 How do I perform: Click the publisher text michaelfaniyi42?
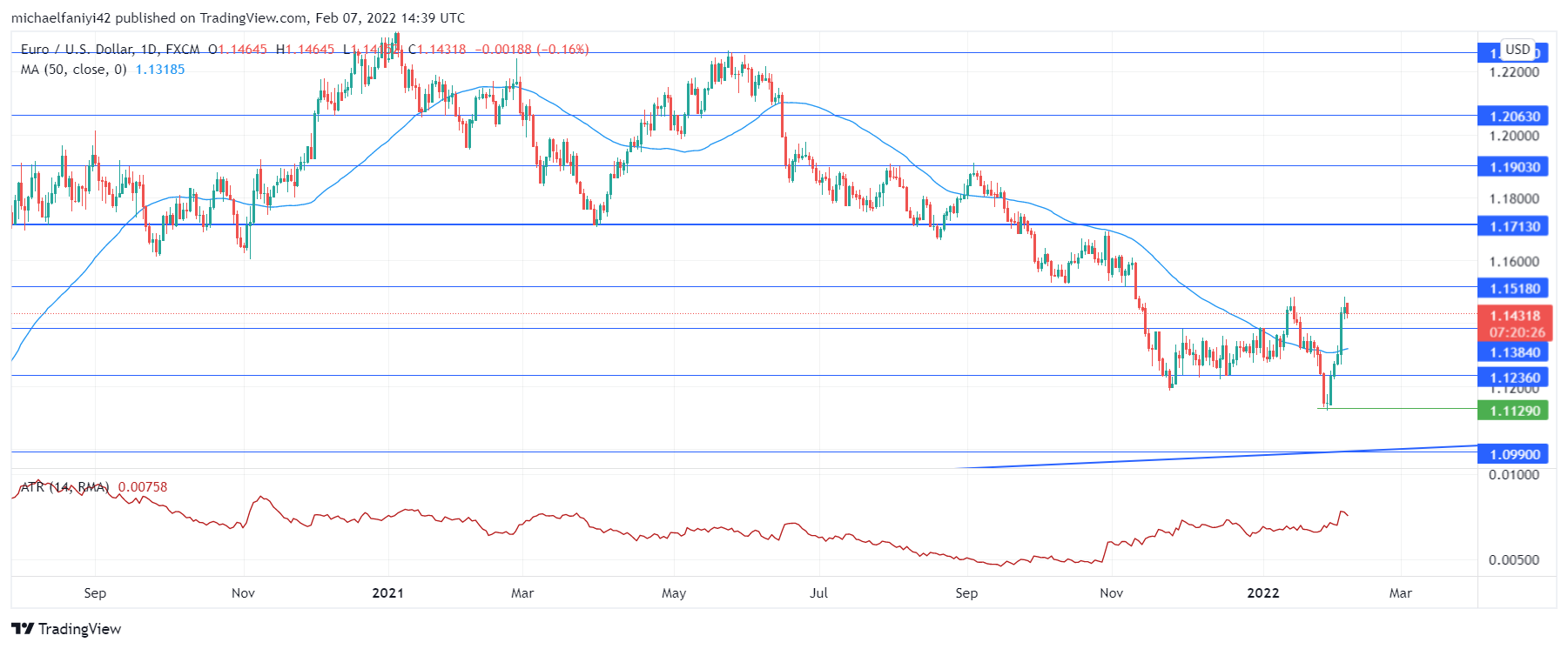click(61, 18)
